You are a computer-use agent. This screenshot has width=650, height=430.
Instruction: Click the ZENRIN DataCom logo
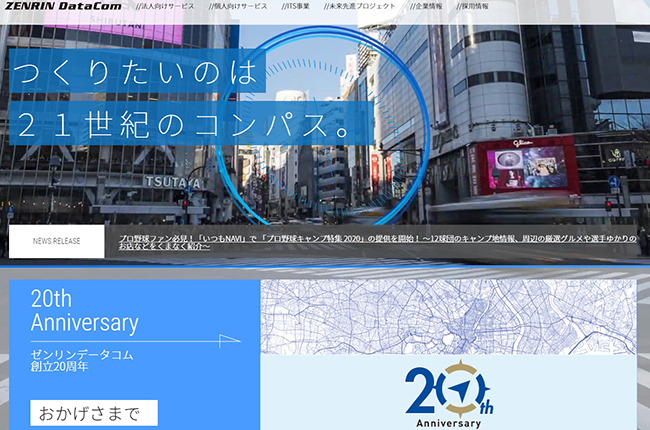(x=61, y=7)
